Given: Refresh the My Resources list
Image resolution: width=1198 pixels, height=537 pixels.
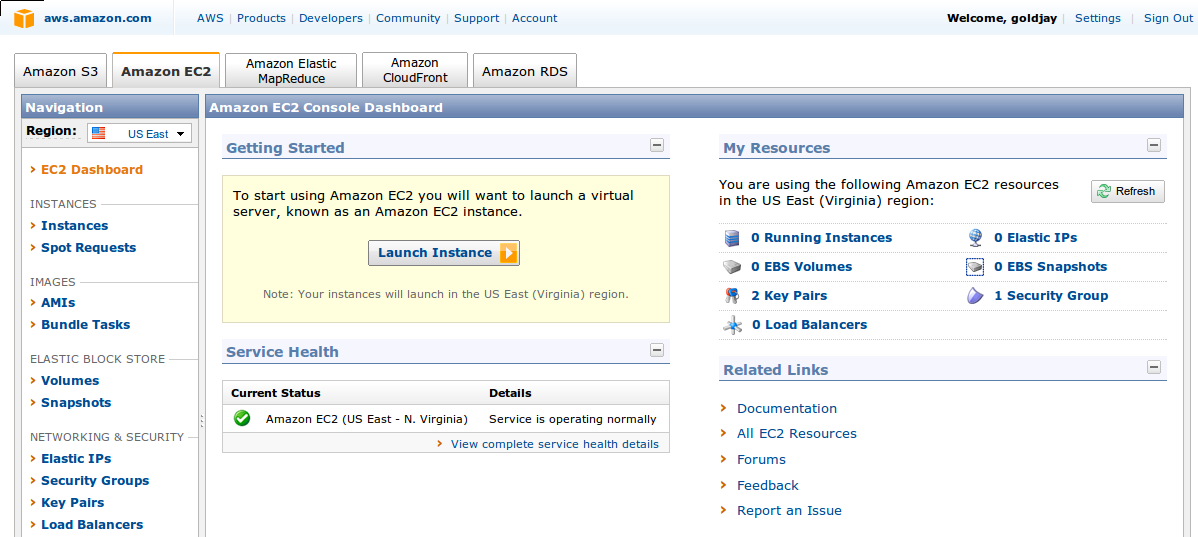Looking at the screenshot, I should pos(1128,192).
